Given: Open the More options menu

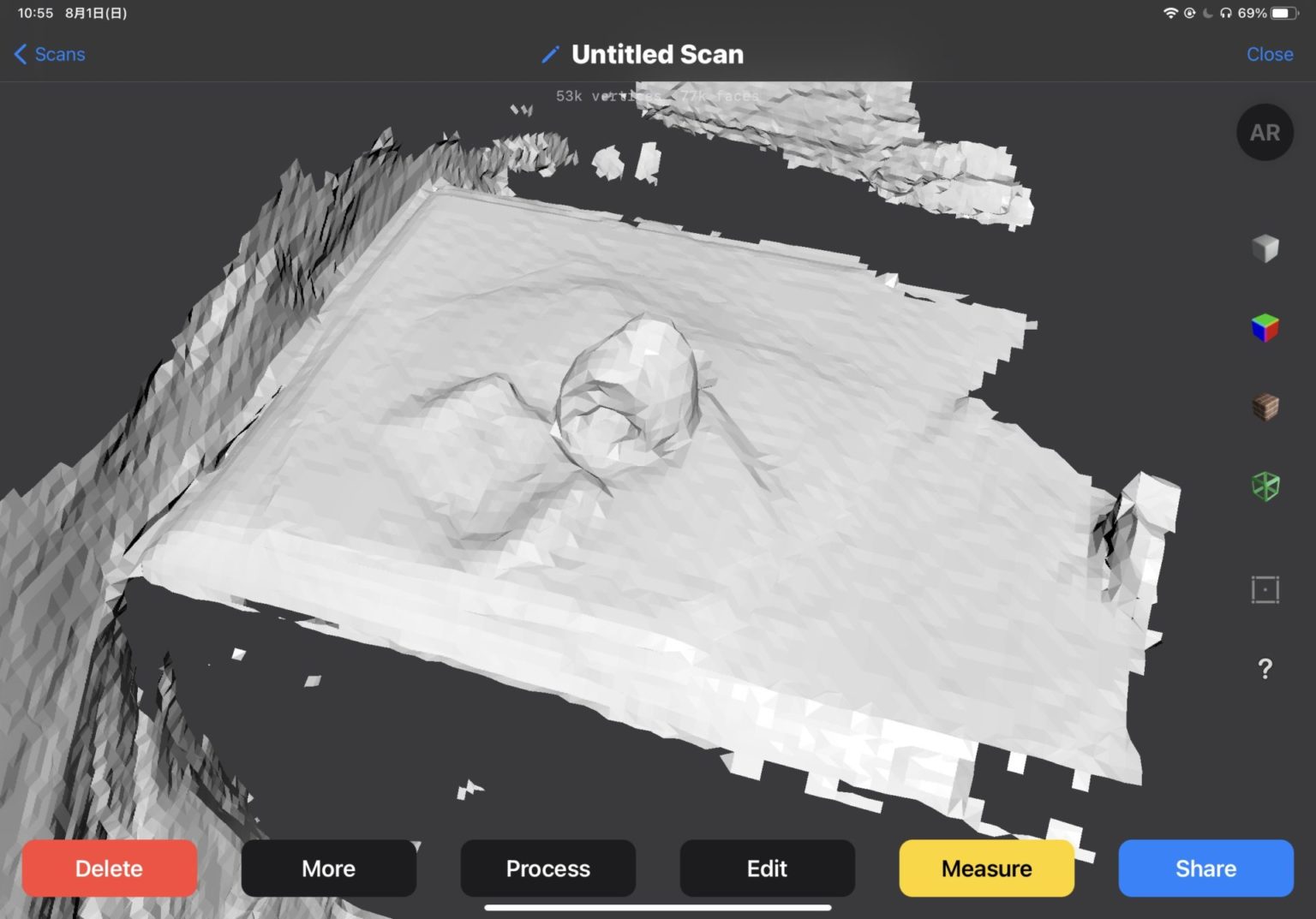Looking at the screenshot, I should point(328,868).
